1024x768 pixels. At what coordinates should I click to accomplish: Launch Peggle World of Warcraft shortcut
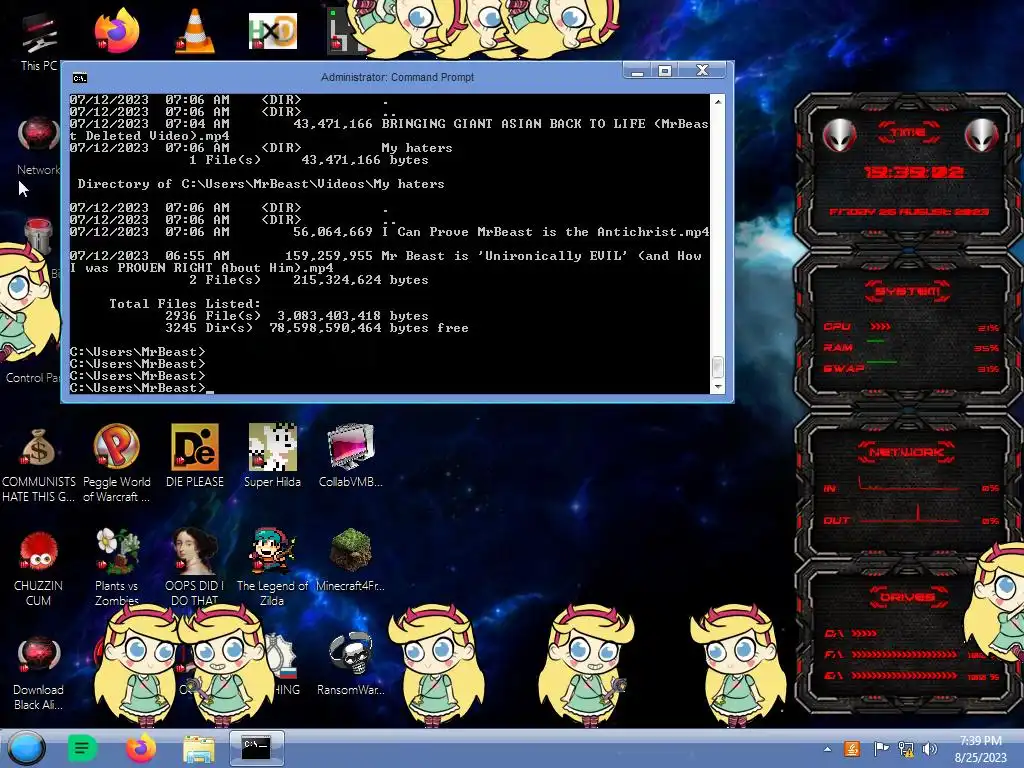[x=116, y=464]
